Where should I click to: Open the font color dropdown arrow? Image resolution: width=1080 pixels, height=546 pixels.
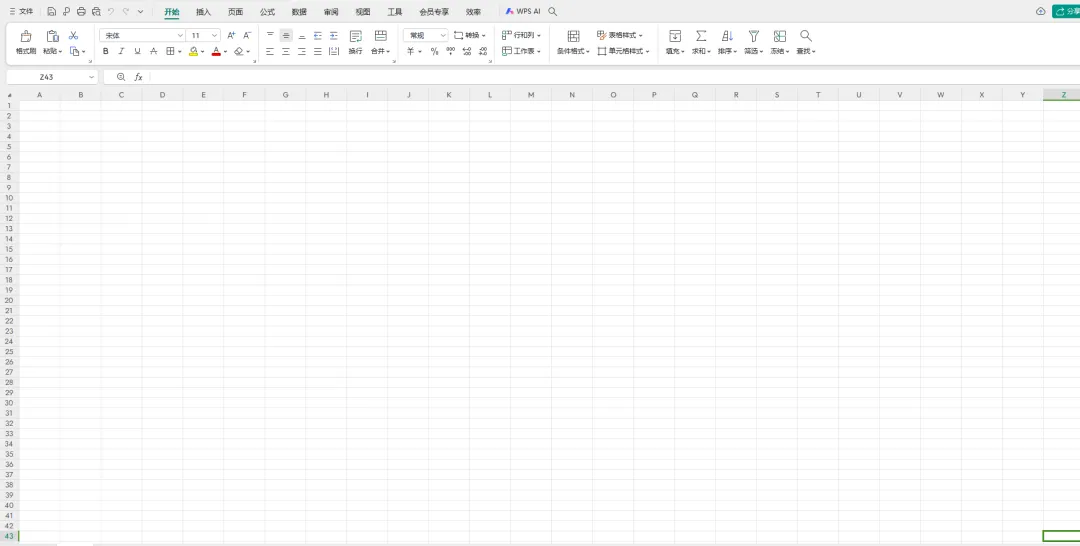(225, 52)
